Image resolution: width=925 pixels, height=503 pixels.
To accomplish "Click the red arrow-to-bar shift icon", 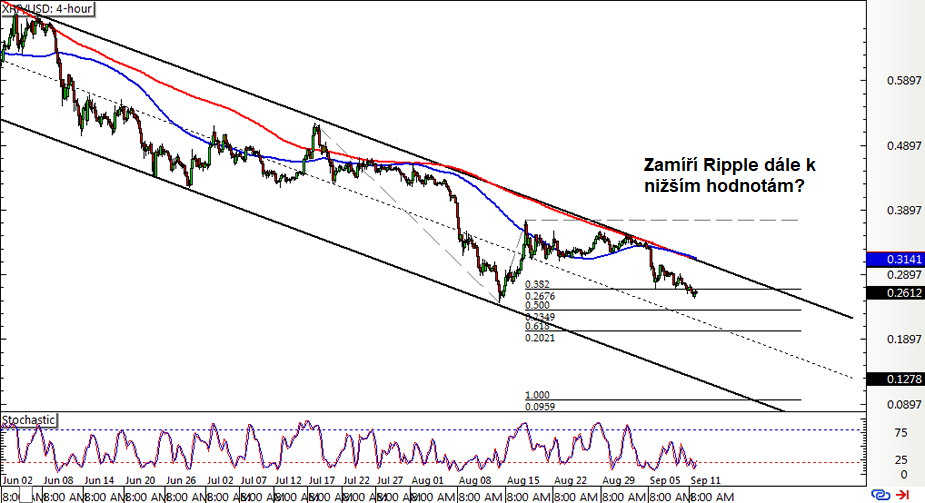I will click(903, 494).
